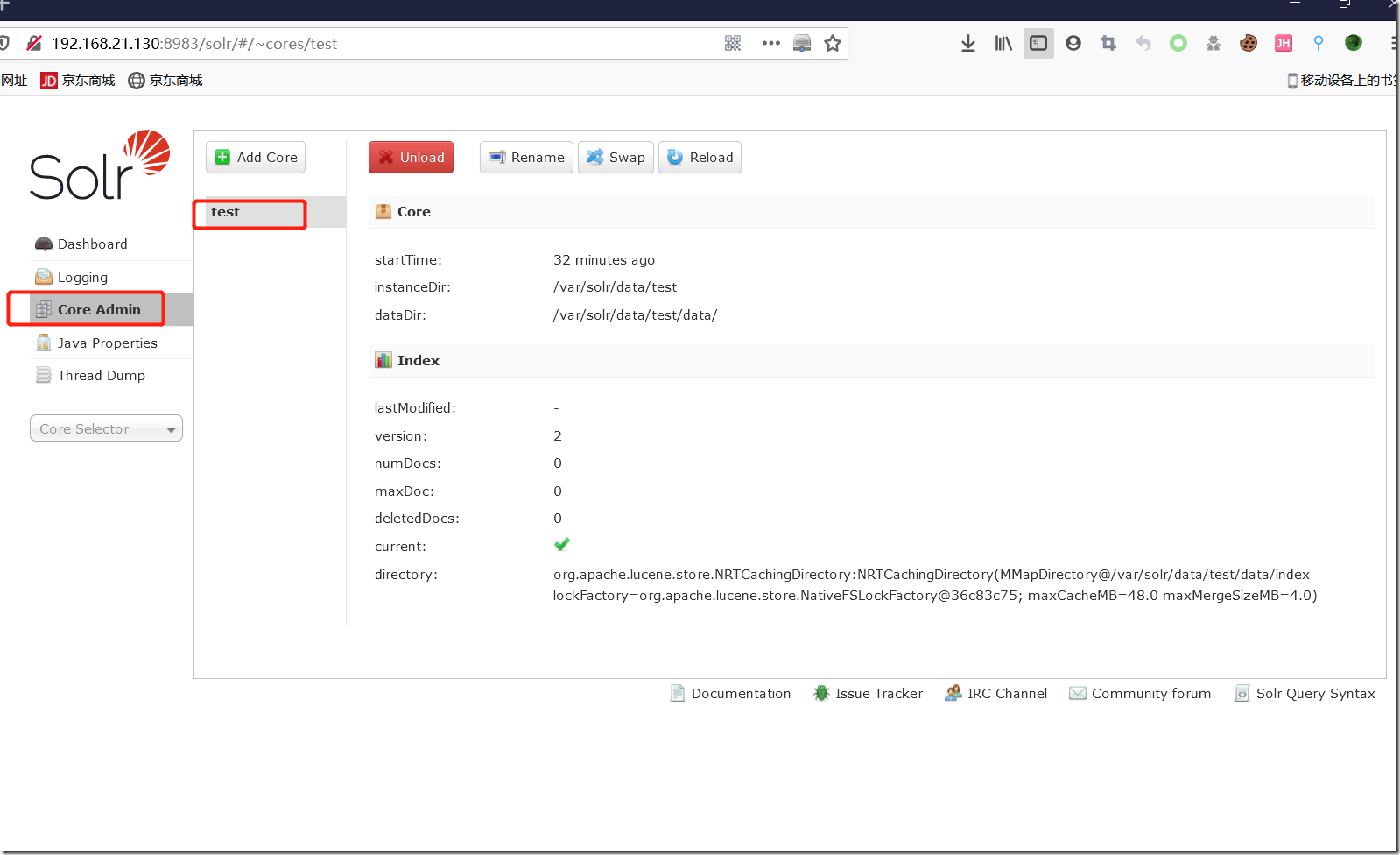Toggle the browser sidebar view

click(1038, 43)
